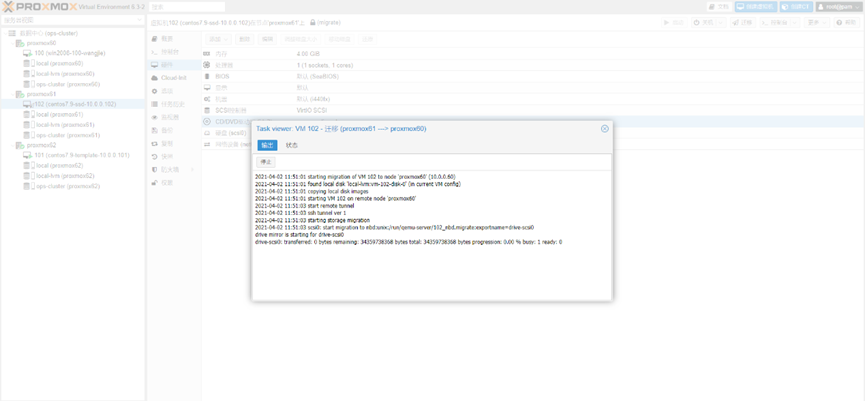Click the 关机 shutdown power icon

696,23
